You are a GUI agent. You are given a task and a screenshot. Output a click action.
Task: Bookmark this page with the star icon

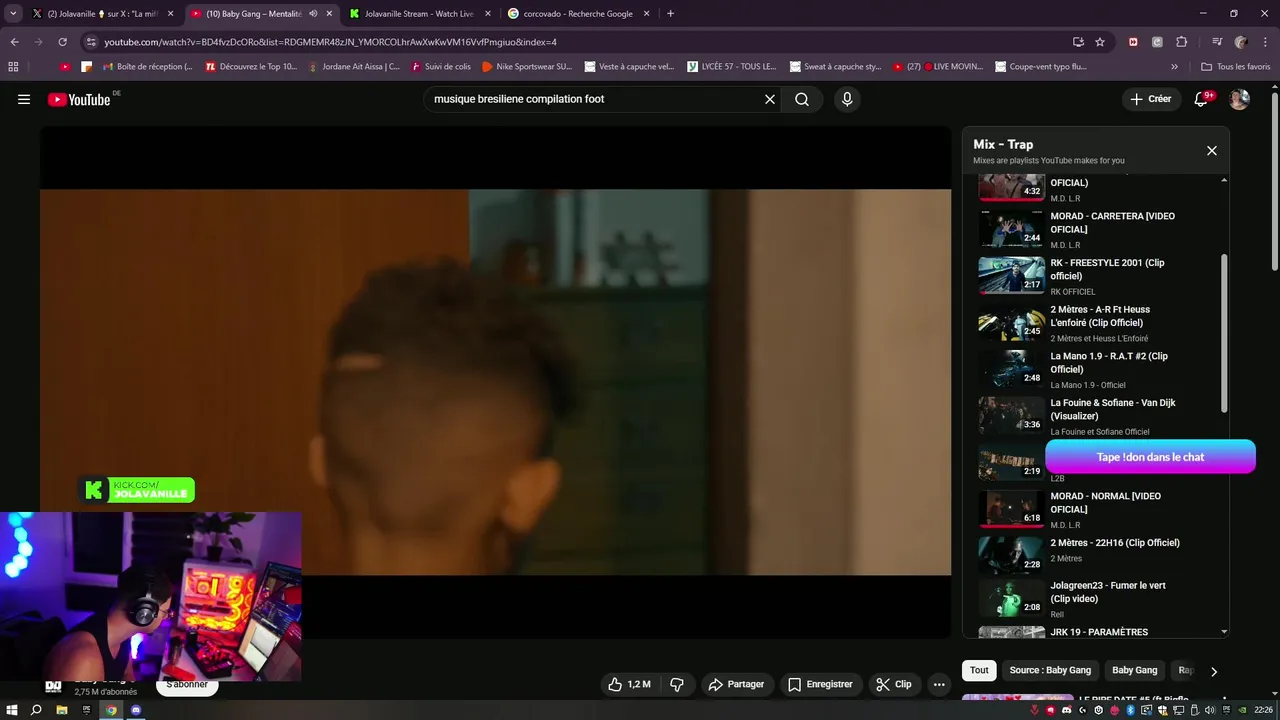(1100, 42)
